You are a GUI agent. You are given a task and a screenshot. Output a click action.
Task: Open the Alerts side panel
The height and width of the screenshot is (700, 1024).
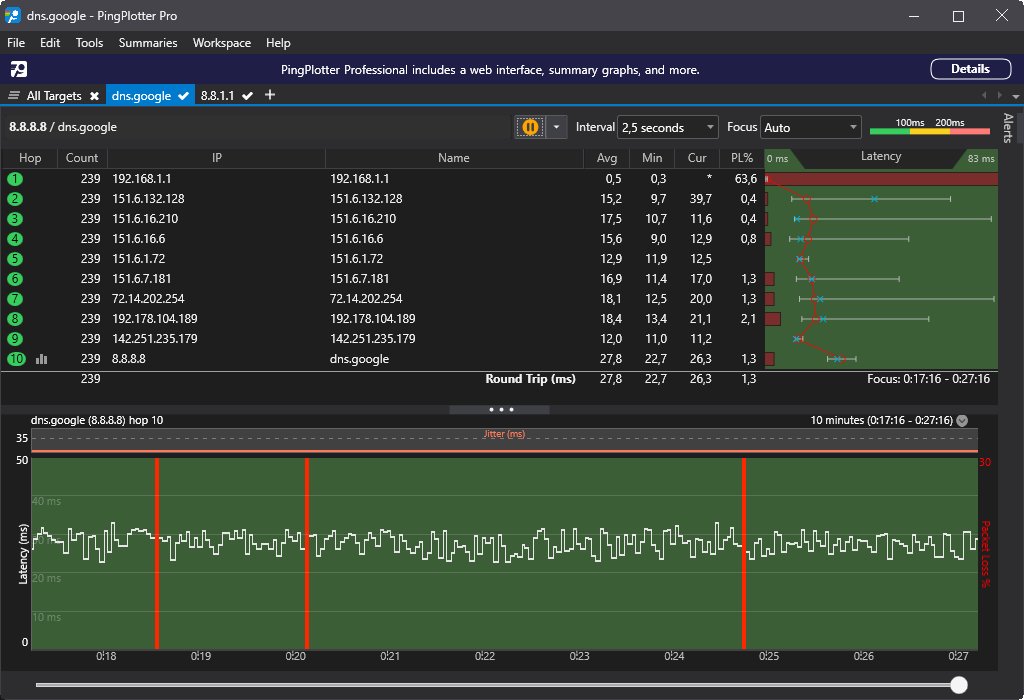coord(1008,128)
